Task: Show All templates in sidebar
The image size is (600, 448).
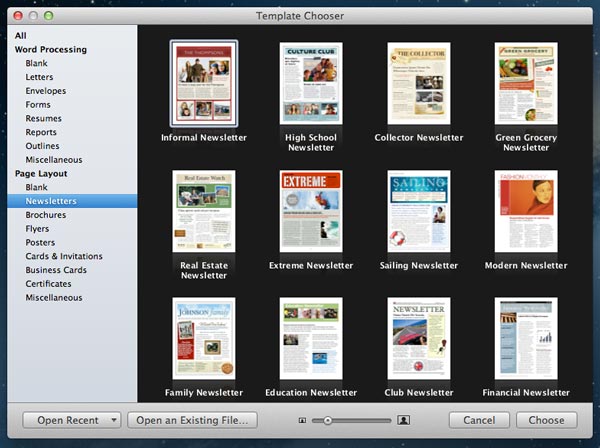Action: coord(21,36)
